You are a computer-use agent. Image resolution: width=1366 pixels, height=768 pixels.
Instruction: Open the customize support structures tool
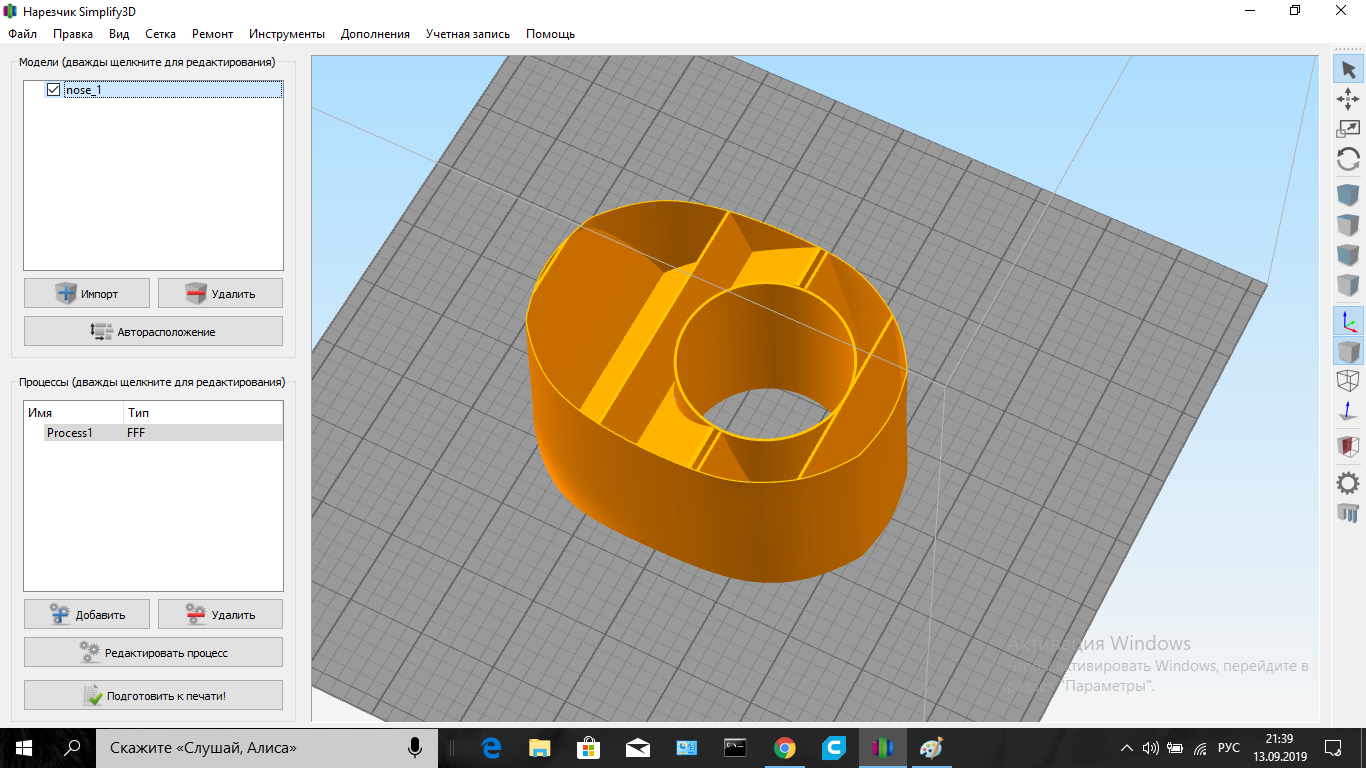point(1348,513)
